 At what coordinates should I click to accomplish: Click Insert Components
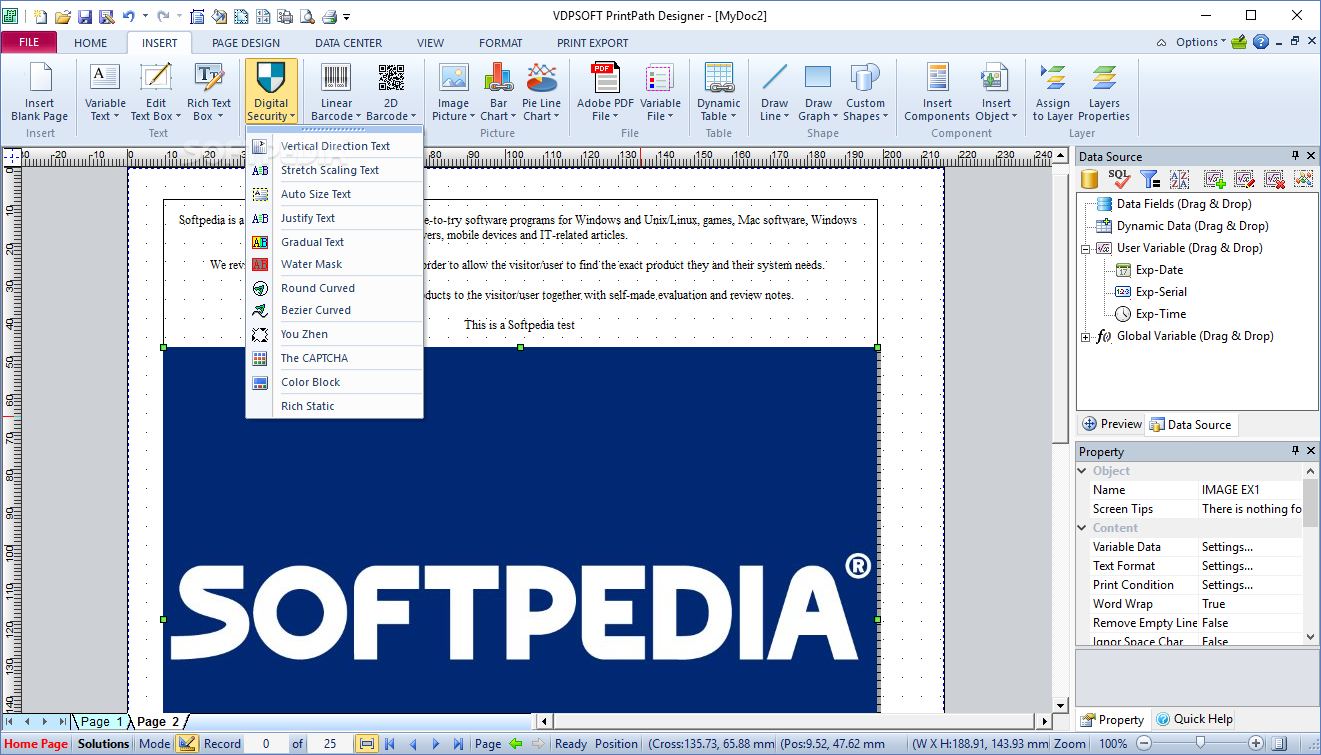pyautogui.click(x=937, y=92)
